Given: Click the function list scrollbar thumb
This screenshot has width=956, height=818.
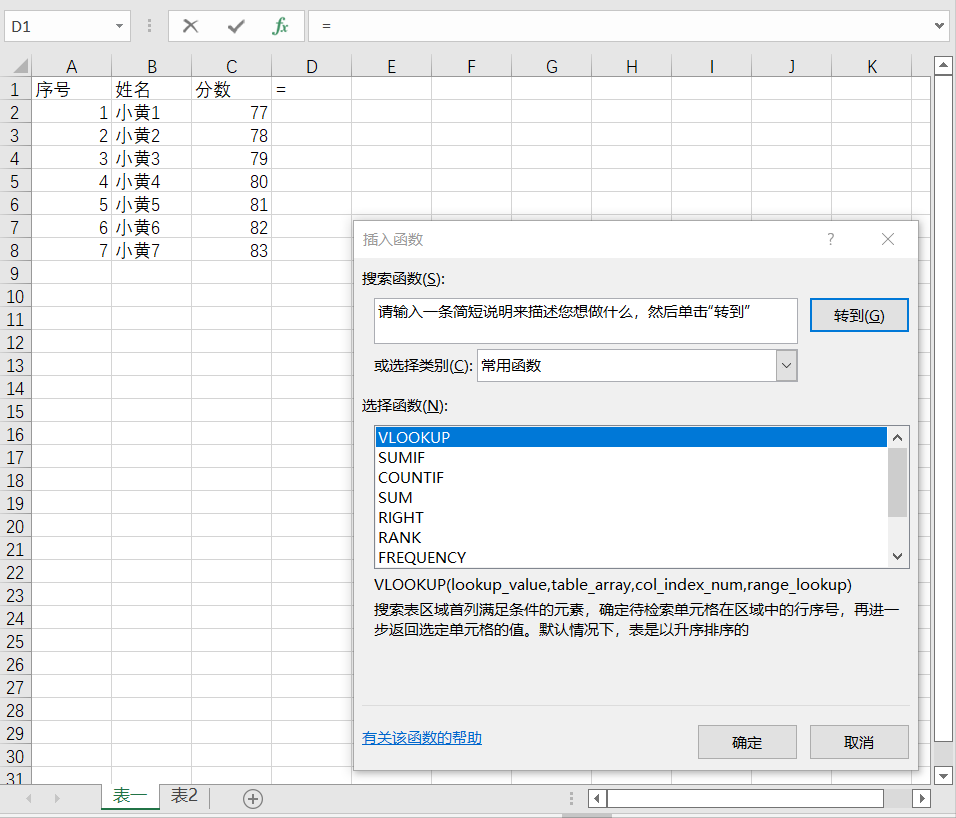Looking at the screenshot, I should click(897, 482).
